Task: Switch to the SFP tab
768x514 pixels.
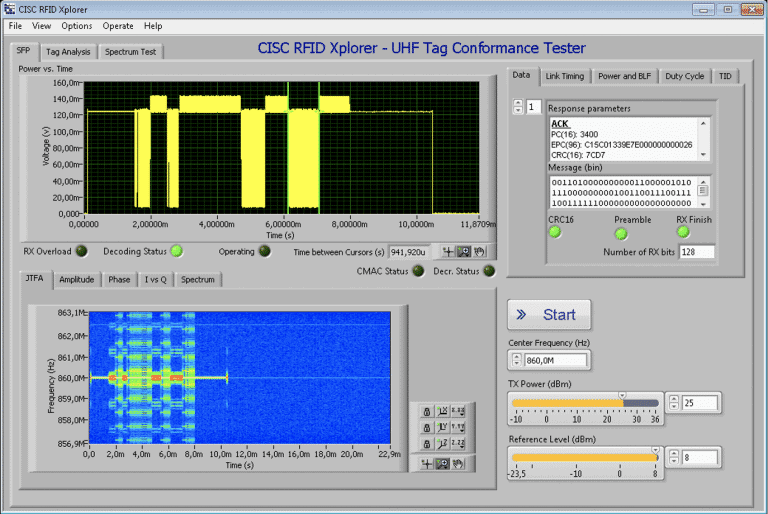Action: pyautogui.click(x=24, y=50)
